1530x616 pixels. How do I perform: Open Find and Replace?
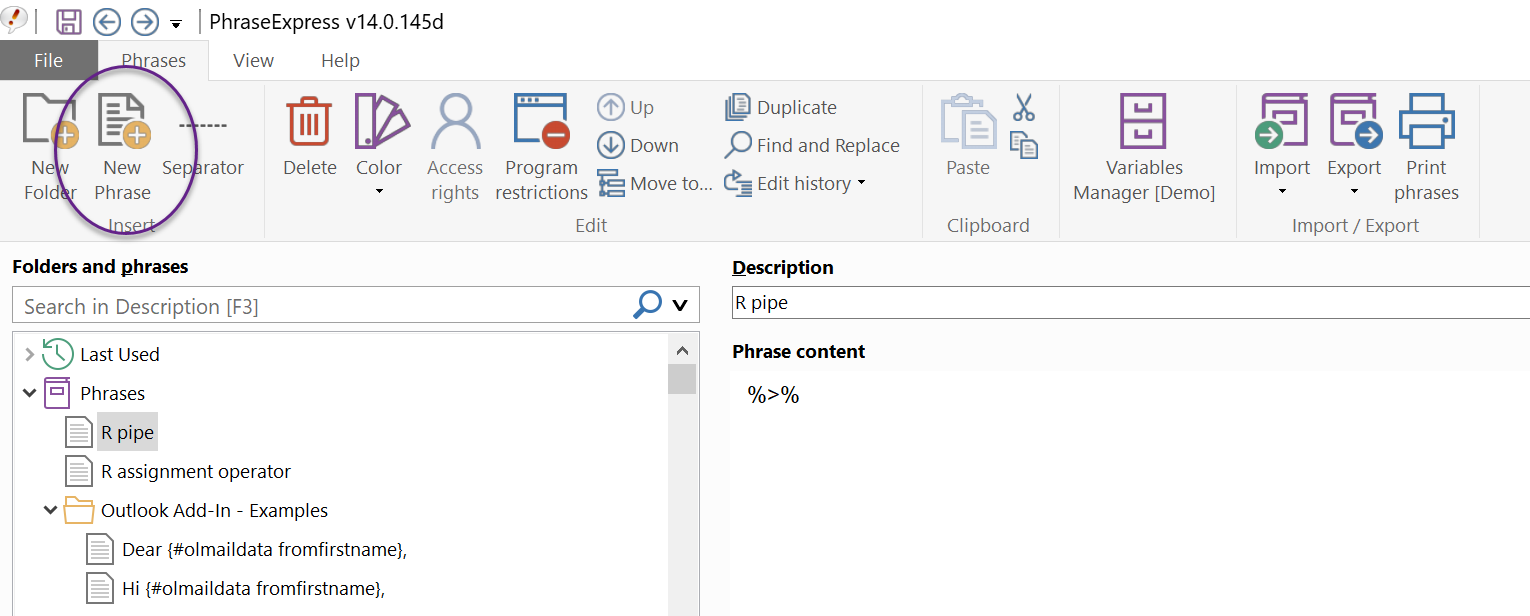[x=813, y=146]
